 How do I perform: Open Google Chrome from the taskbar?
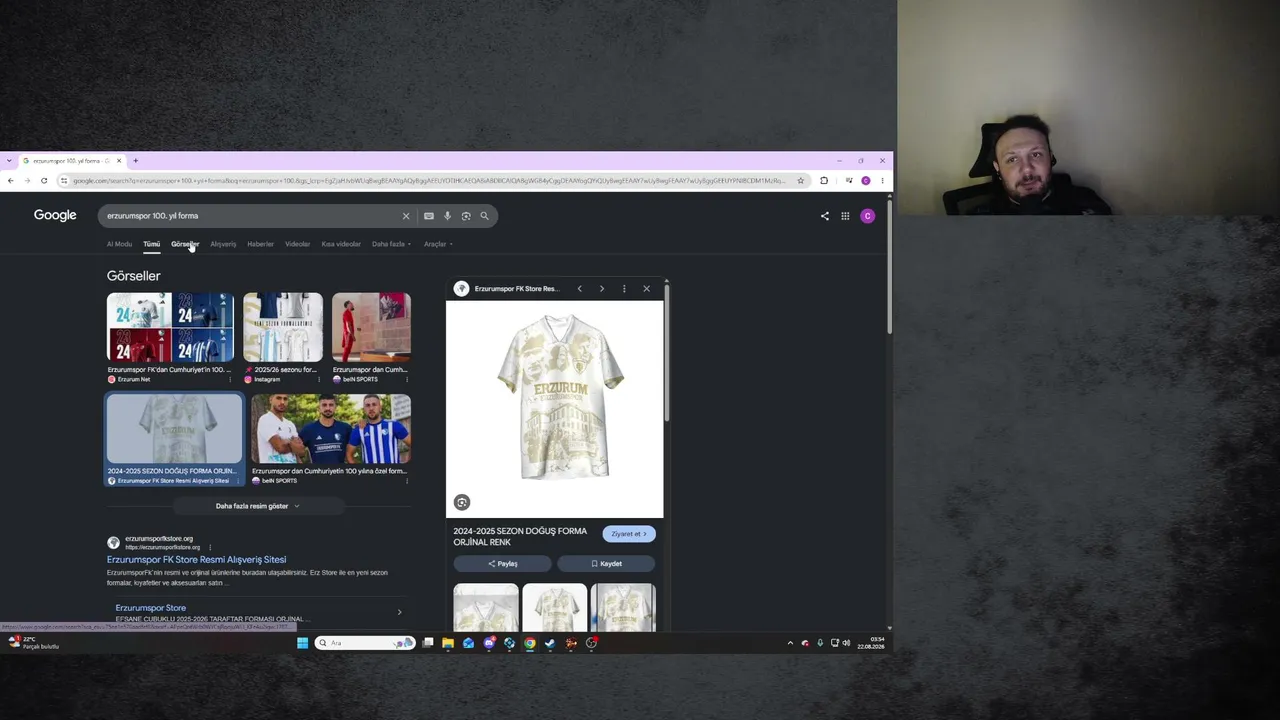(x=530, y=643)
